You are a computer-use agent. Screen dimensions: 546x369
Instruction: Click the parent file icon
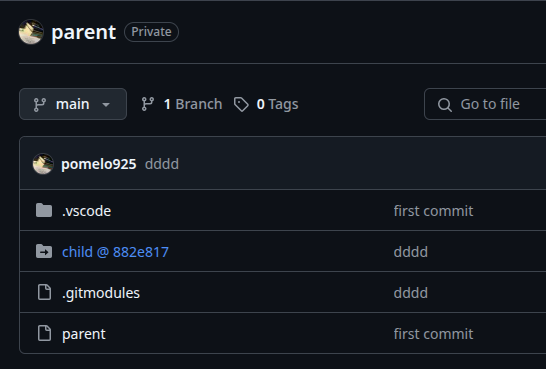(44, 333)
